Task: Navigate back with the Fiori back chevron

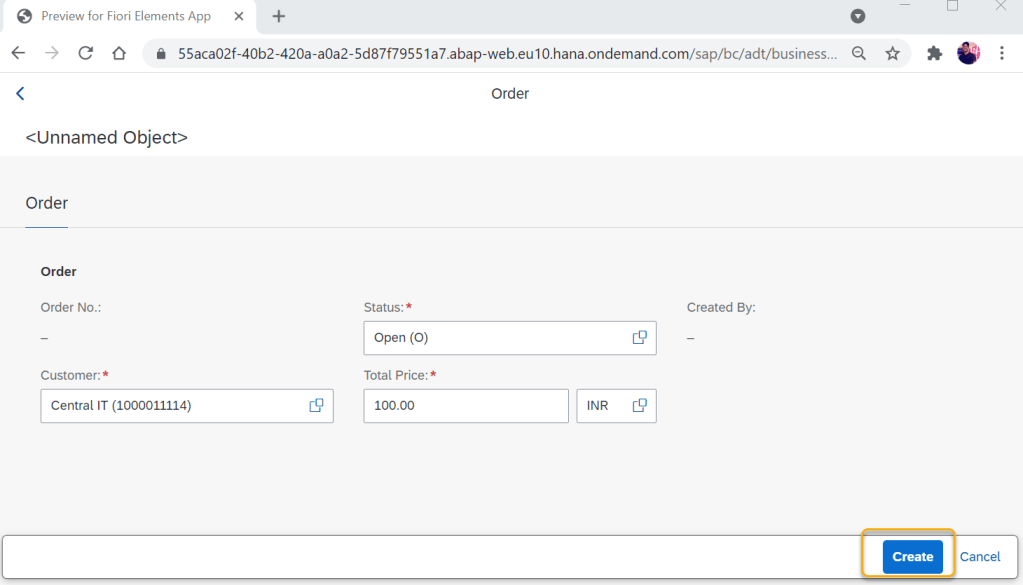Action: (x=20, y=93)
